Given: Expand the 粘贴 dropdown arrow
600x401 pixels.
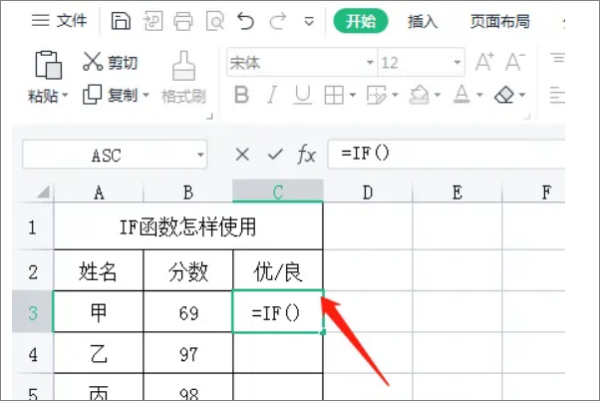Looking at the screenshot, I should (65, 95).
